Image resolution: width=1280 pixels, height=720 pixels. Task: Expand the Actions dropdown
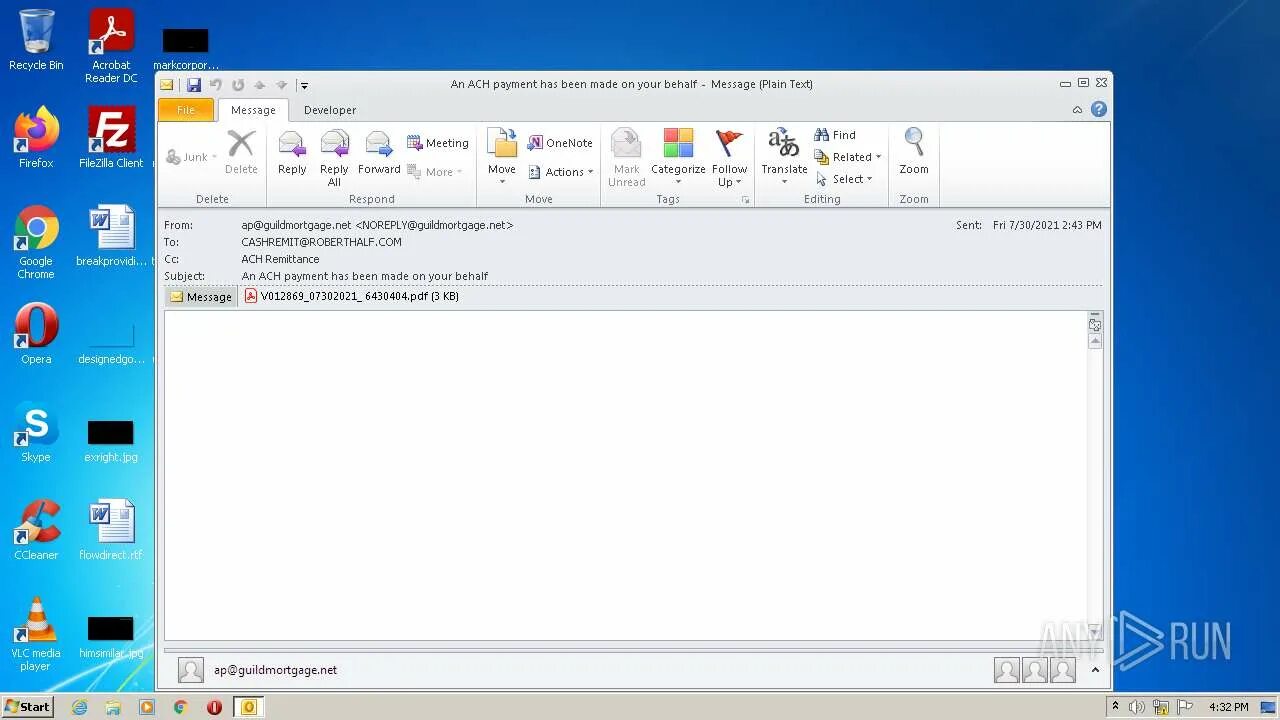click(561, 171)
